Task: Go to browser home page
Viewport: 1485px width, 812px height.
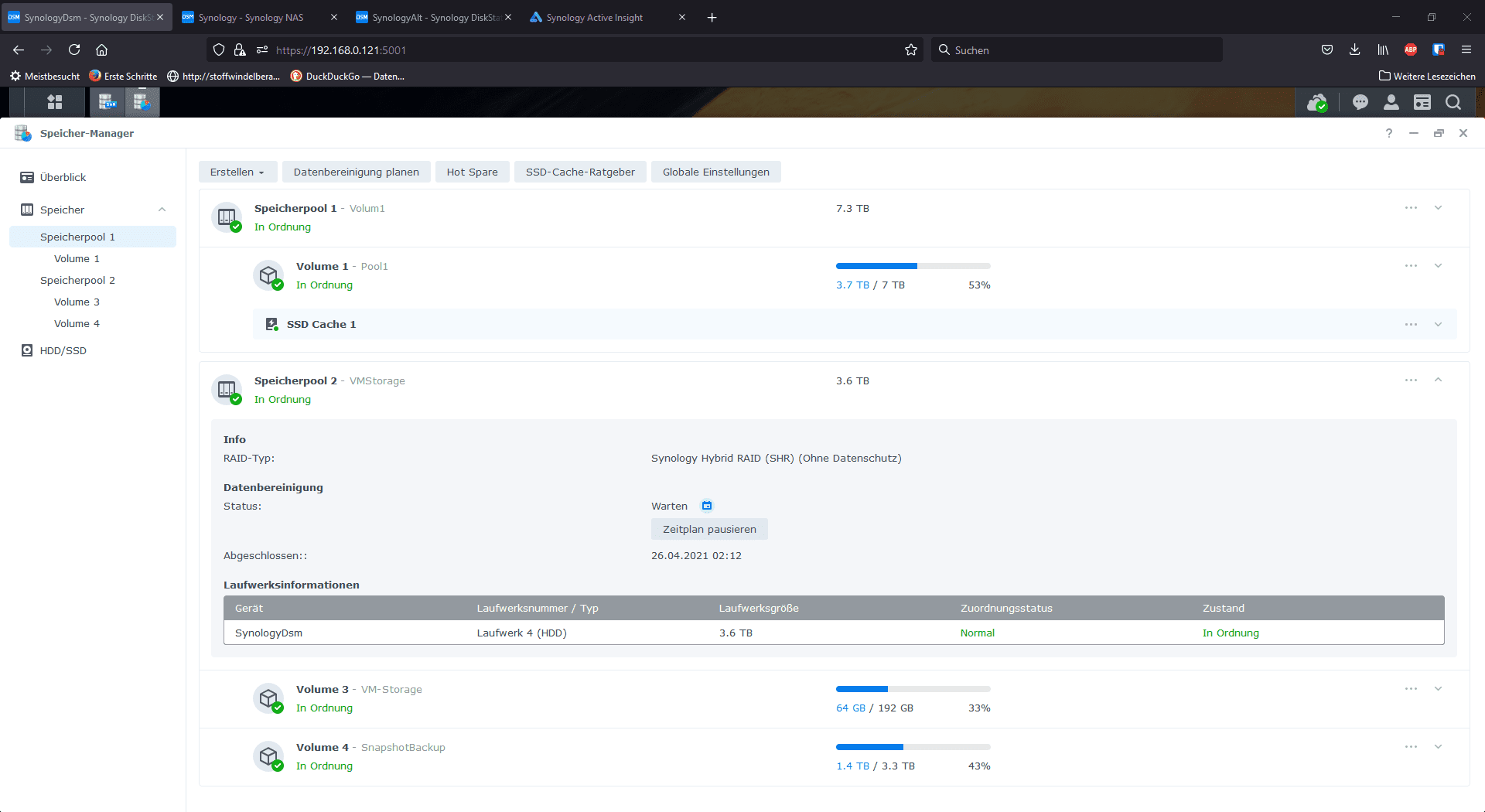Action: pos(101,49)
